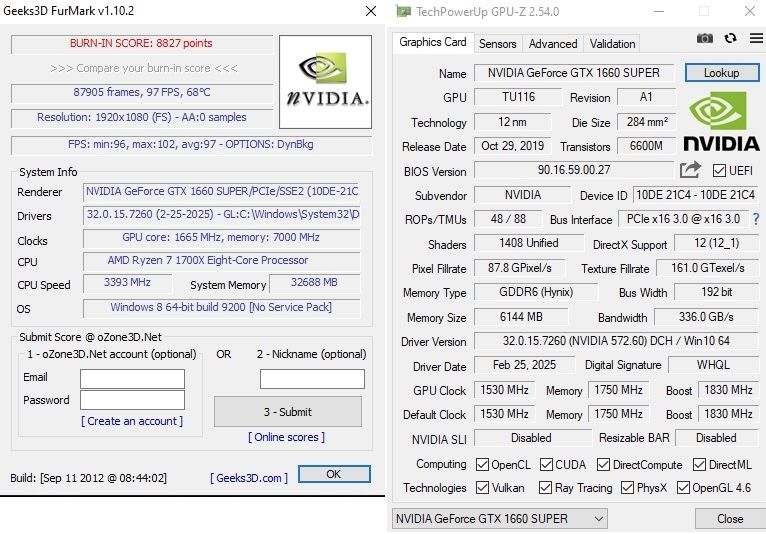The width and height of the screenshot is (766, 534).
Task: Click the PCIe x16 3.0 Bus Interface field
Action: (684, 219)
